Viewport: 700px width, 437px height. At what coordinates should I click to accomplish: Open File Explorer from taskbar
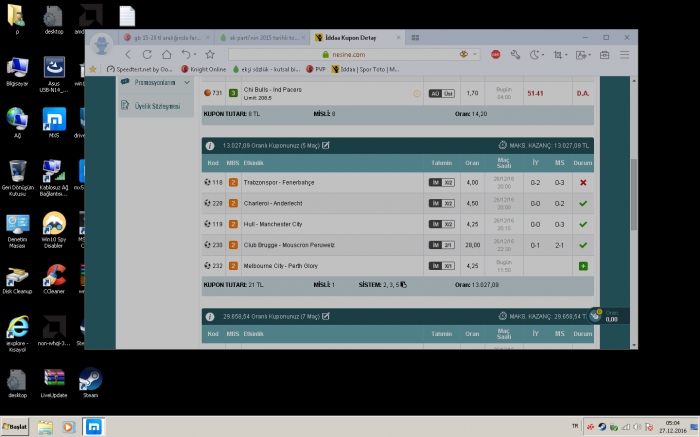[45, 427]
